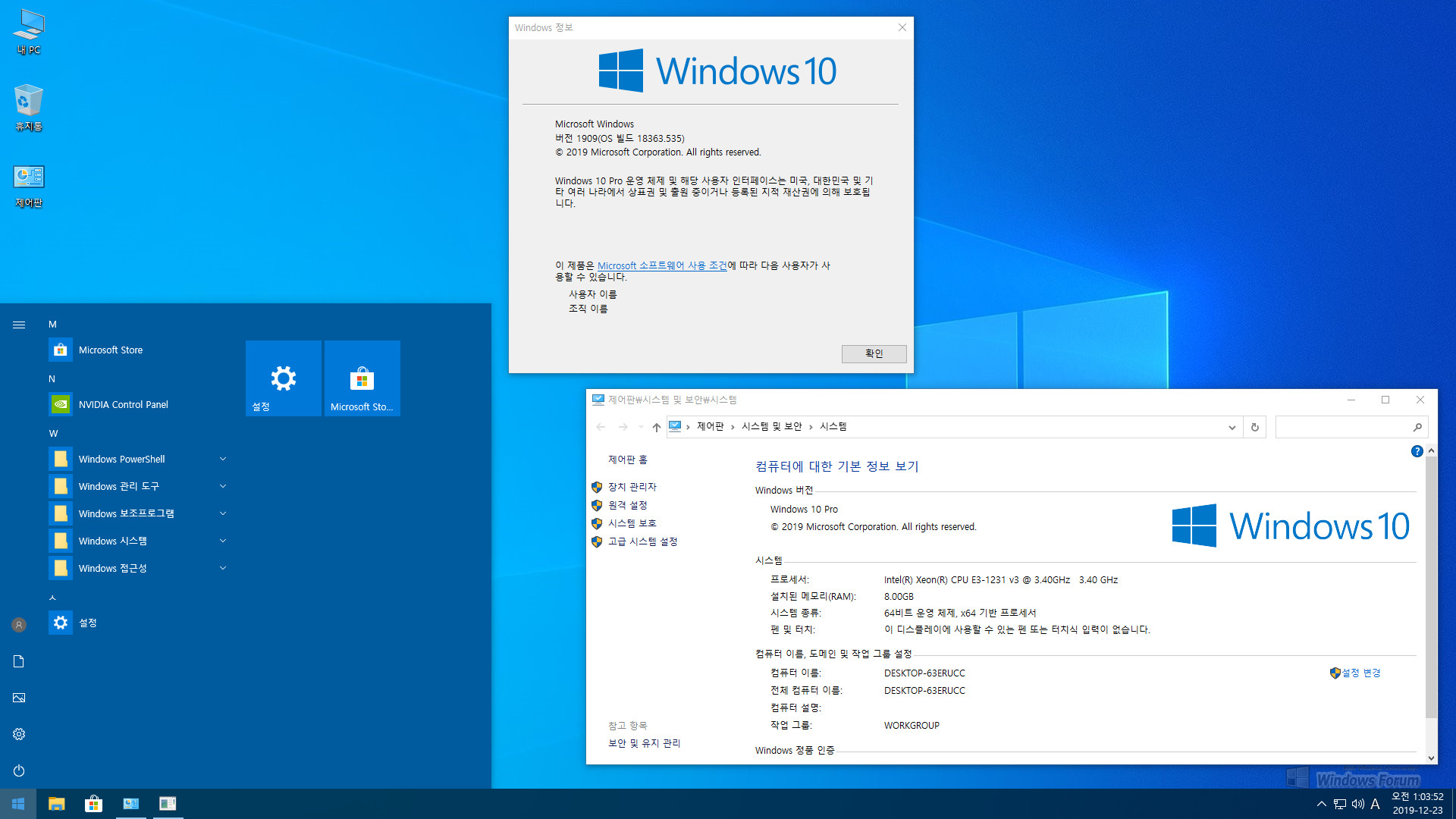1456x819 pixels.
Task: Expand the Windows 시스템 folder
Action: 138,541
